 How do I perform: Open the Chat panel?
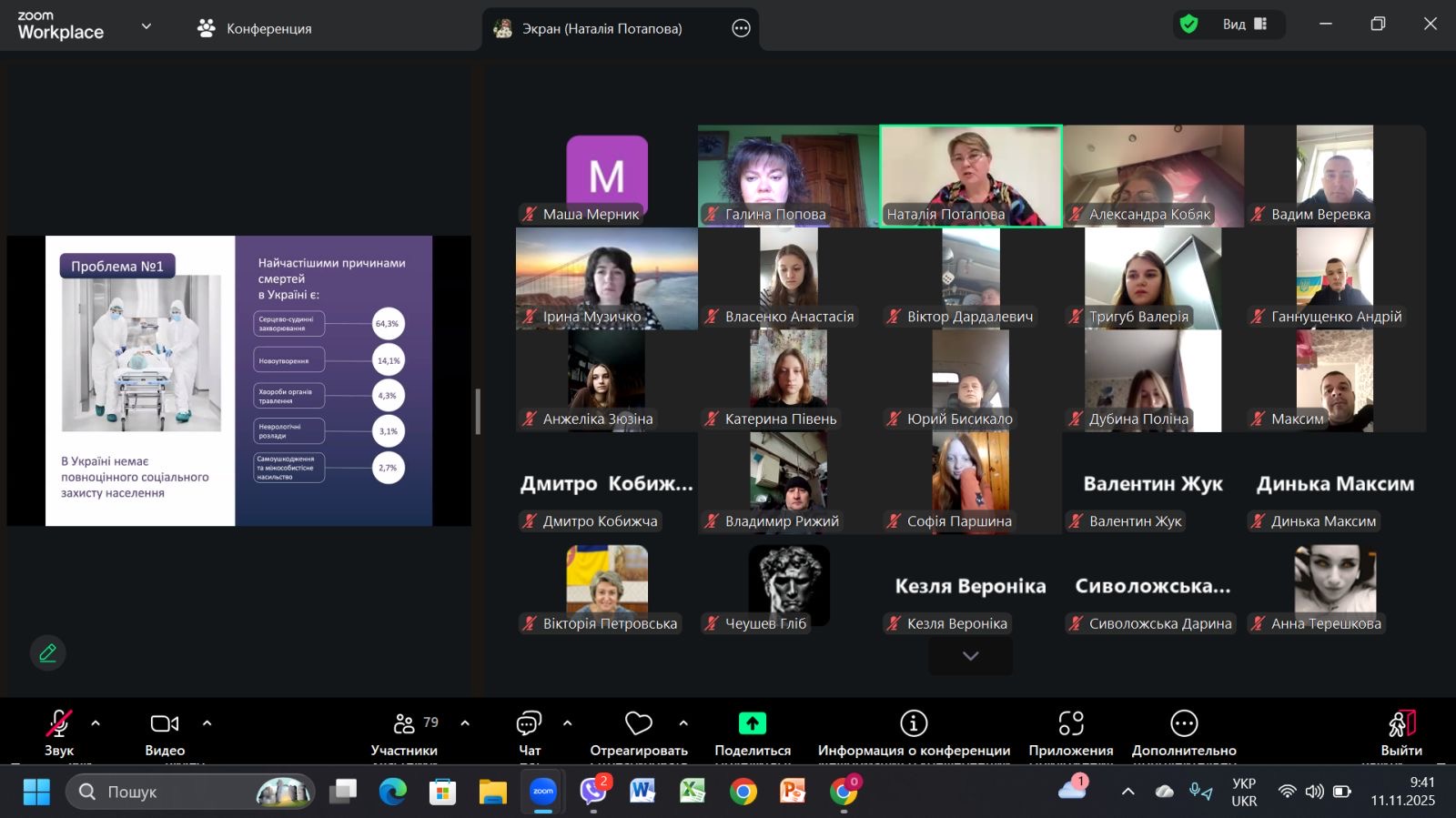[x=529, y=724]
